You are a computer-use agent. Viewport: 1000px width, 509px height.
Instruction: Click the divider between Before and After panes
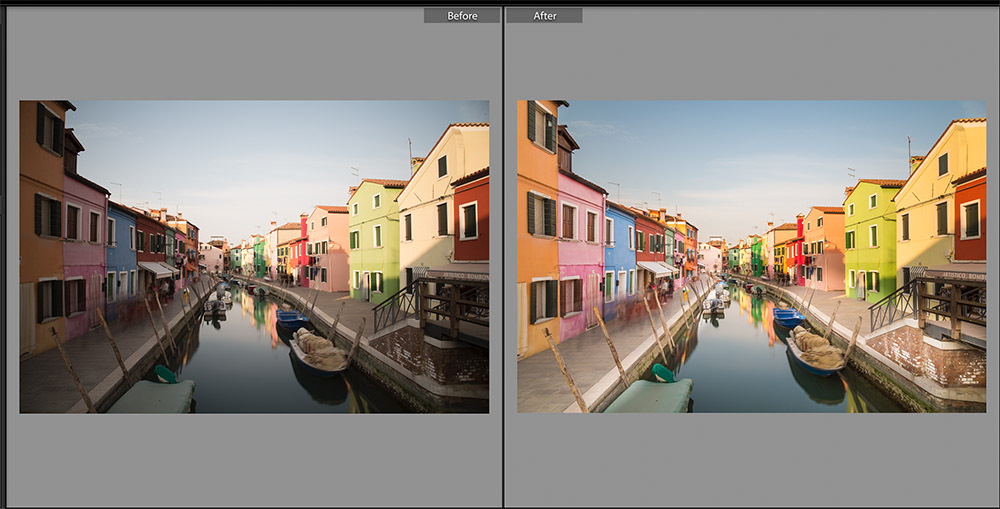[503, 256]
